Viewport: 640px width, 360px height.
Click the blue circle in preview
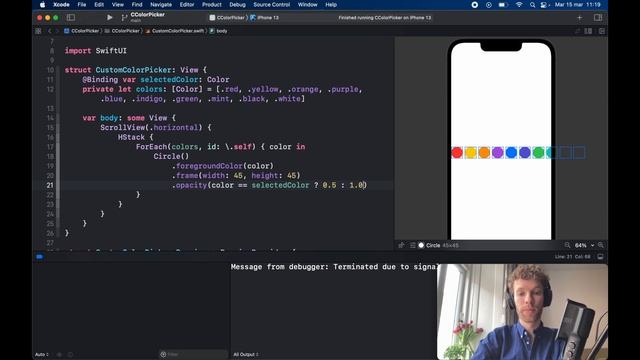511,153
